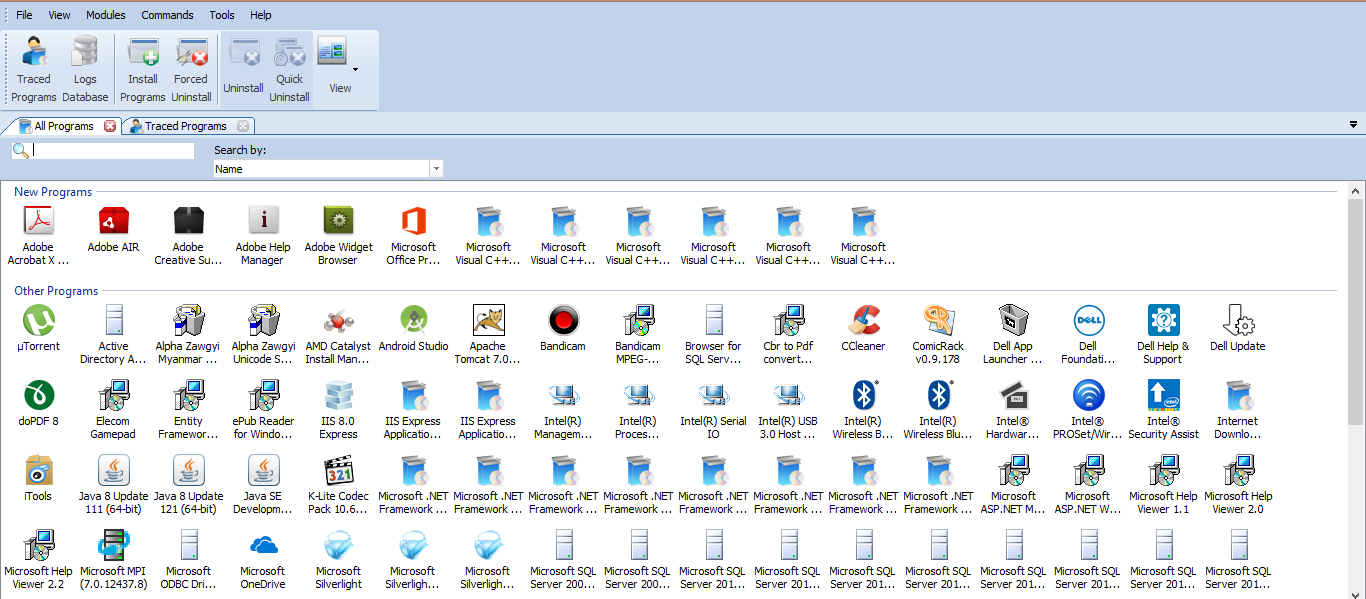Close the Traced Programs tab
This screenshot has height=599, width=1366.
point(243,126)
